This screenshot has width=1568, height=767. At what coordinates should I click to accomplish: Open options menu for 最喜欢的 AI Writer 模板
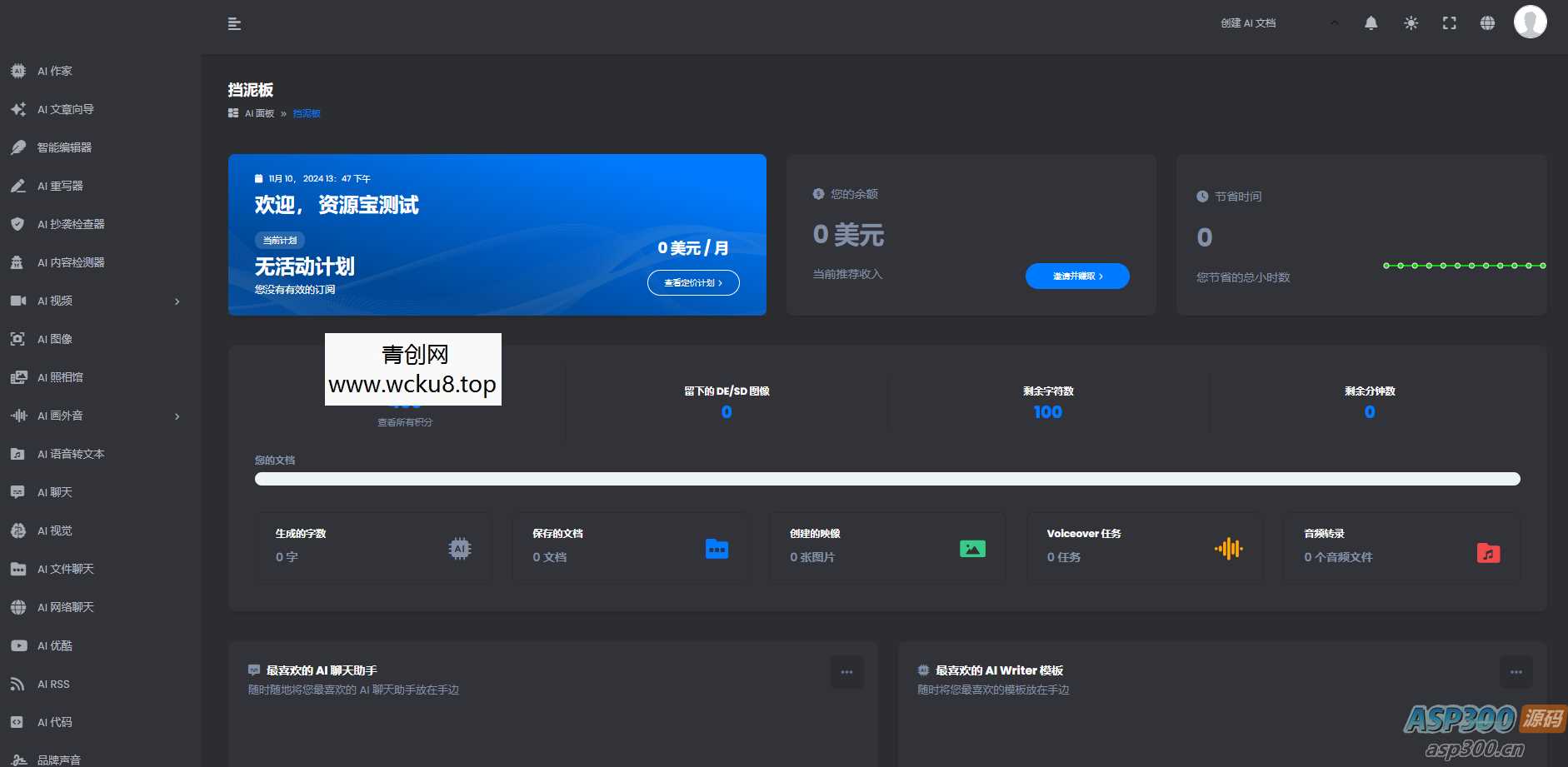coord(1516,672)
